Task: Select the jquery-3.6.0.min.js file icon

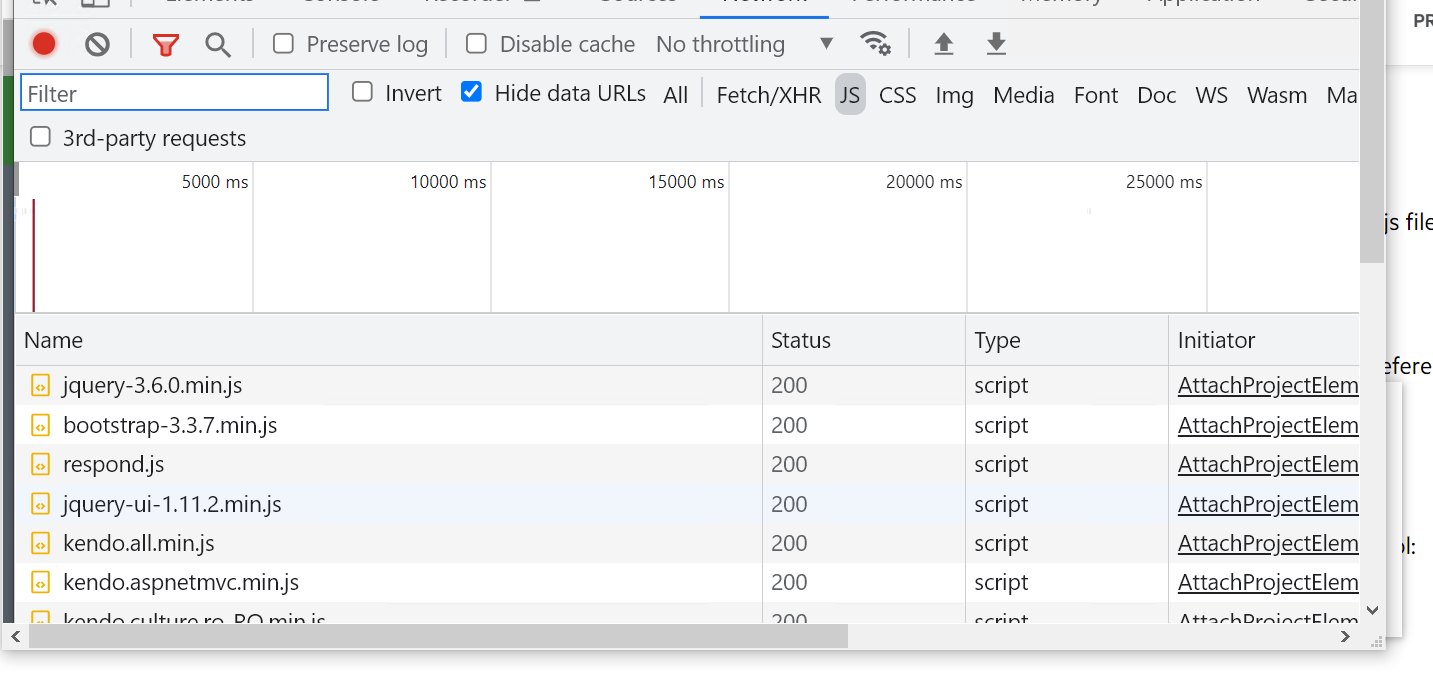Action: 40,386
